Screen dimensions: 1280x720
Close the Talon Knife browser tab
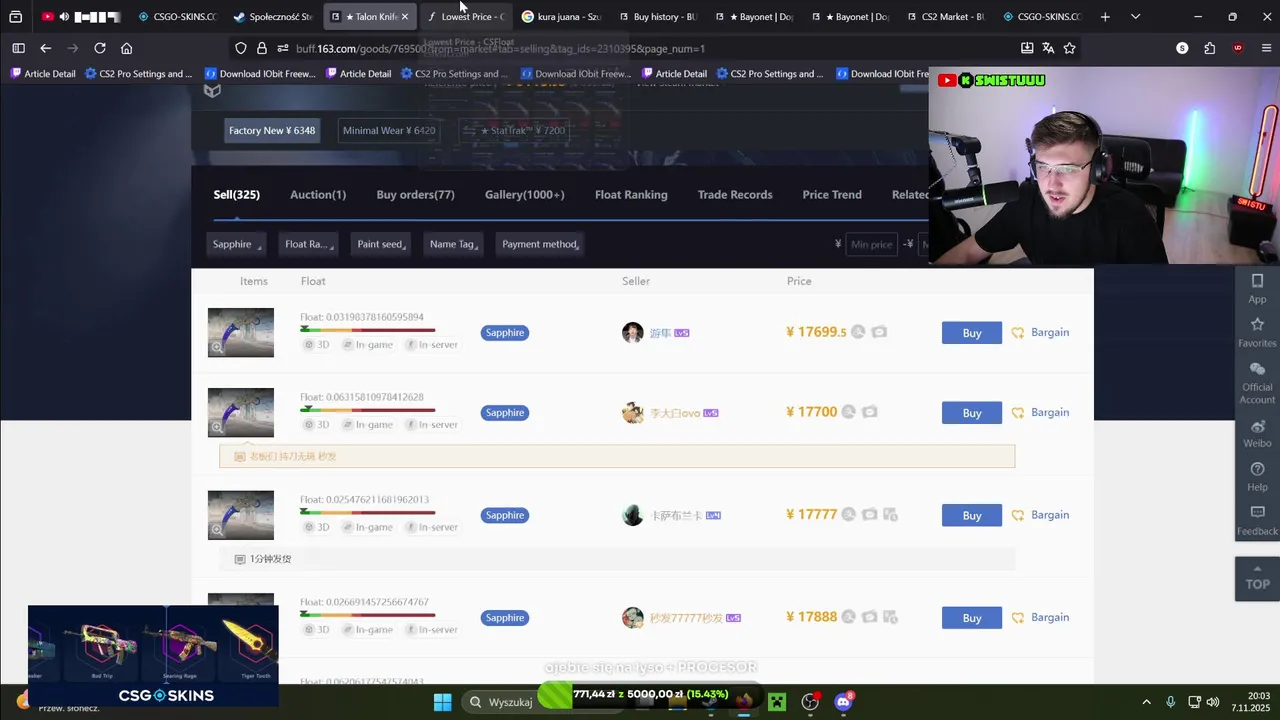pos(404,17)
